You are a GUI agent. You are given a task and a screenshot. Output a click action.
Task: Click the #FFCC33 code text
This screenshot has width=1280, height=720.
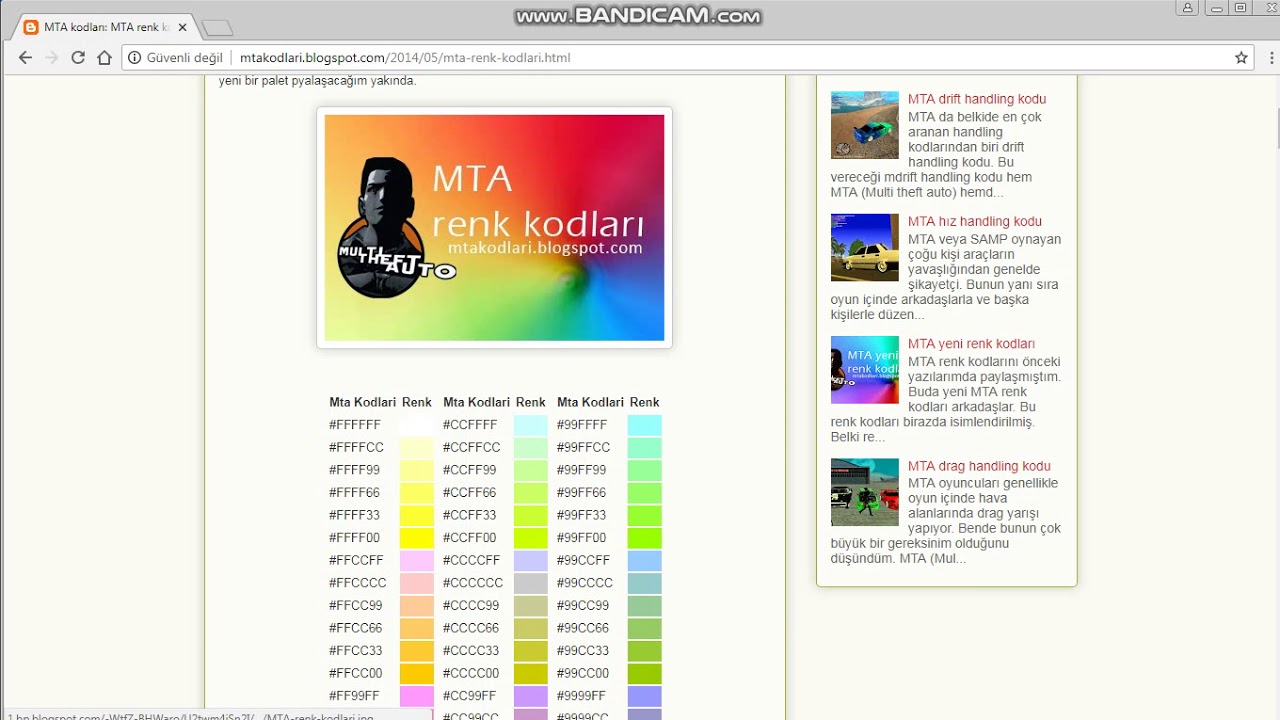click(x=356, y=651)
